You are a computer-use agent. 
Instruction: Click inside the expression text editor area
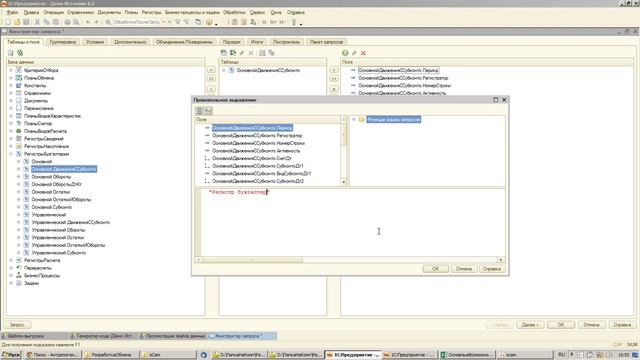[x=353, y=222]
